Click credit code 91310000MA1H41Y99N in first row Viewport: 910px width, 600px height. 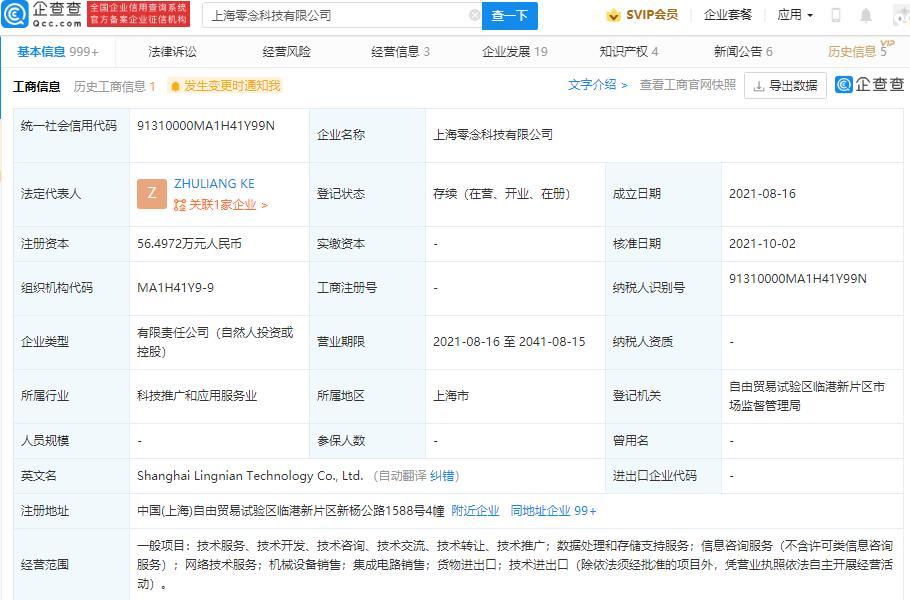[206, 125]
